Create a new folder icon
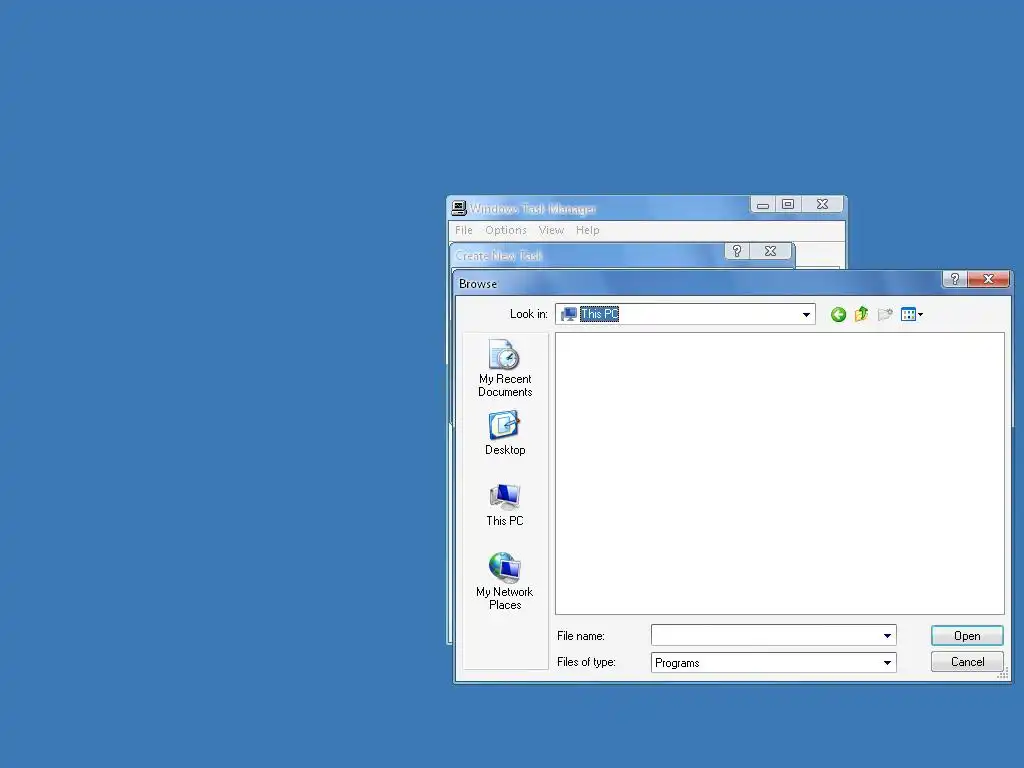This screenshot has width=1024, height=768. (885, 315)
